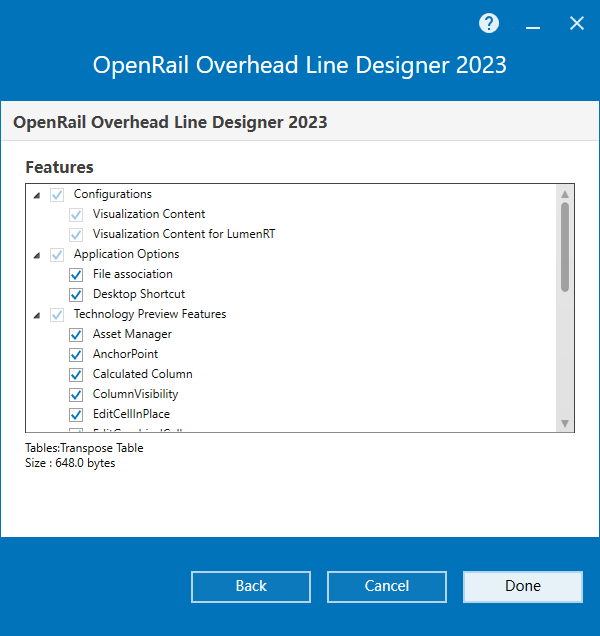Select the File association label
Screen dimensions: 600x636
click(x=133, y=274)
